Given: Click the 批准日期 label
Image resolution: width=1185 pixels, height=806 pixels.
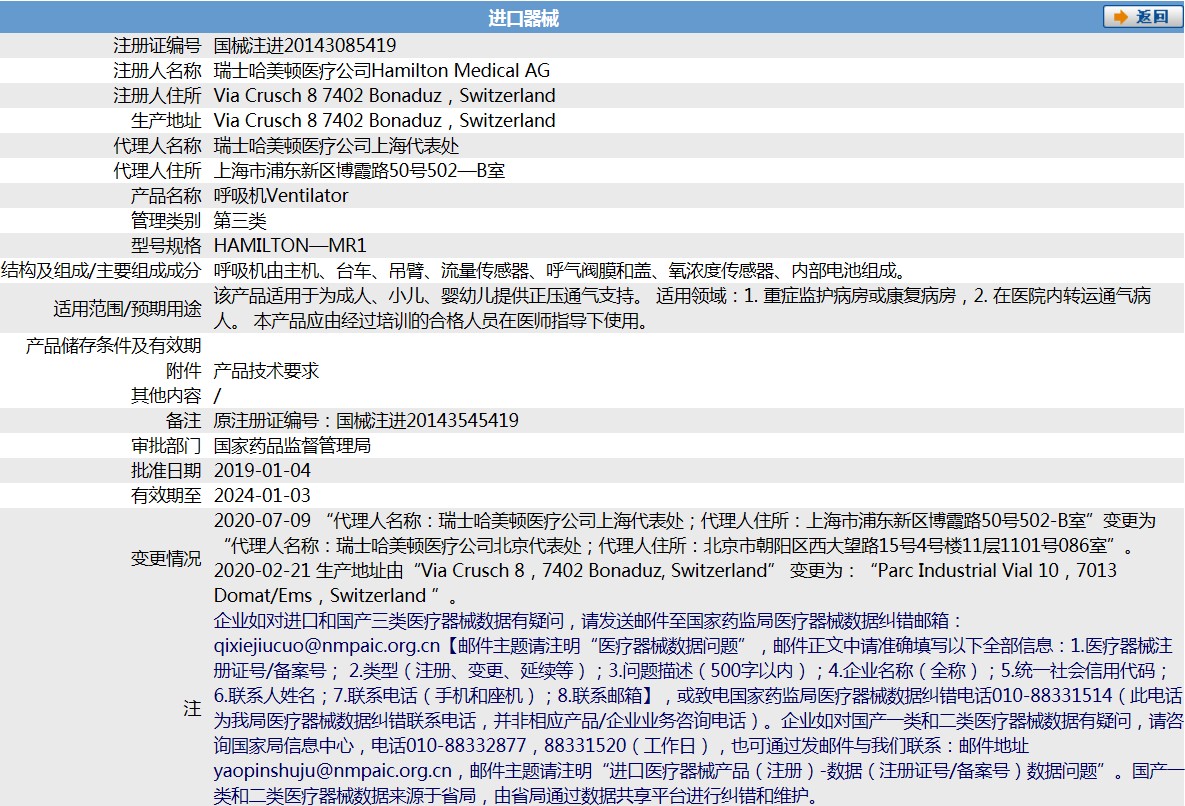Looking at the screenshot, I should pyautogui.click(x=166, y=470).
